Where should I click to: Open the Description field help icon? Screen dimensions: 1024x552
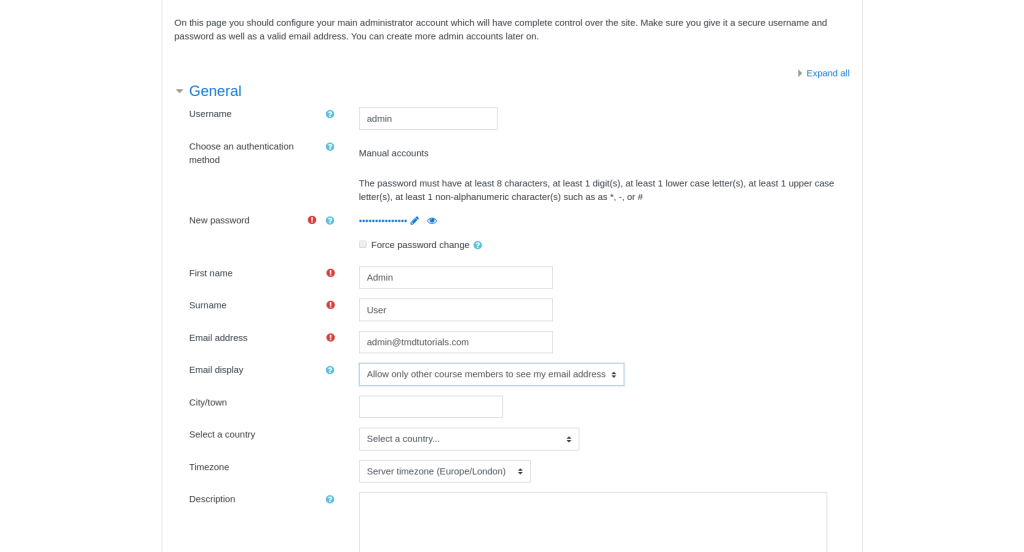(x=330, y=499)
